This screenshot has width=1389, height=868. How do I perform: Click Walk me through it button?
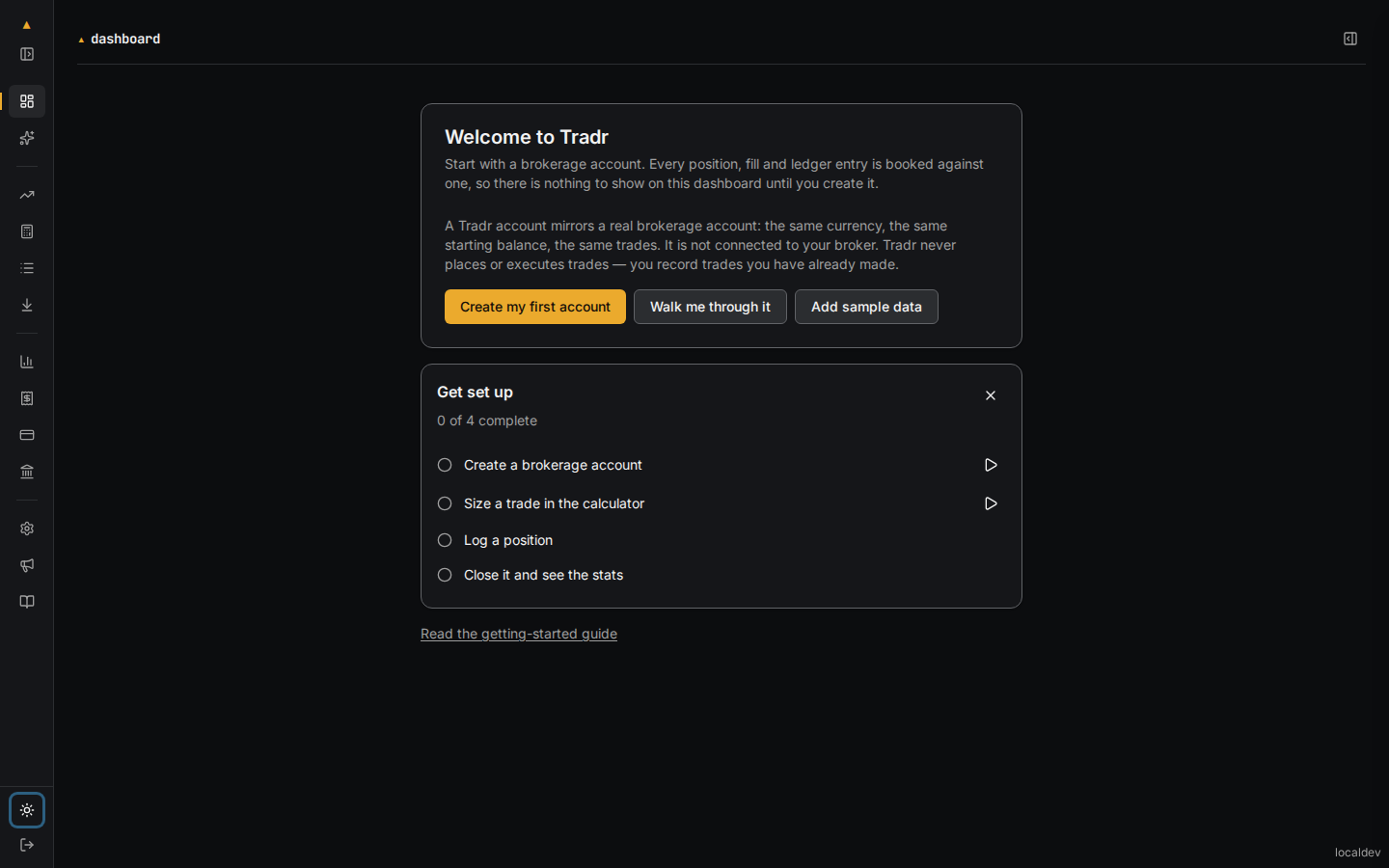tap(710, 307)
